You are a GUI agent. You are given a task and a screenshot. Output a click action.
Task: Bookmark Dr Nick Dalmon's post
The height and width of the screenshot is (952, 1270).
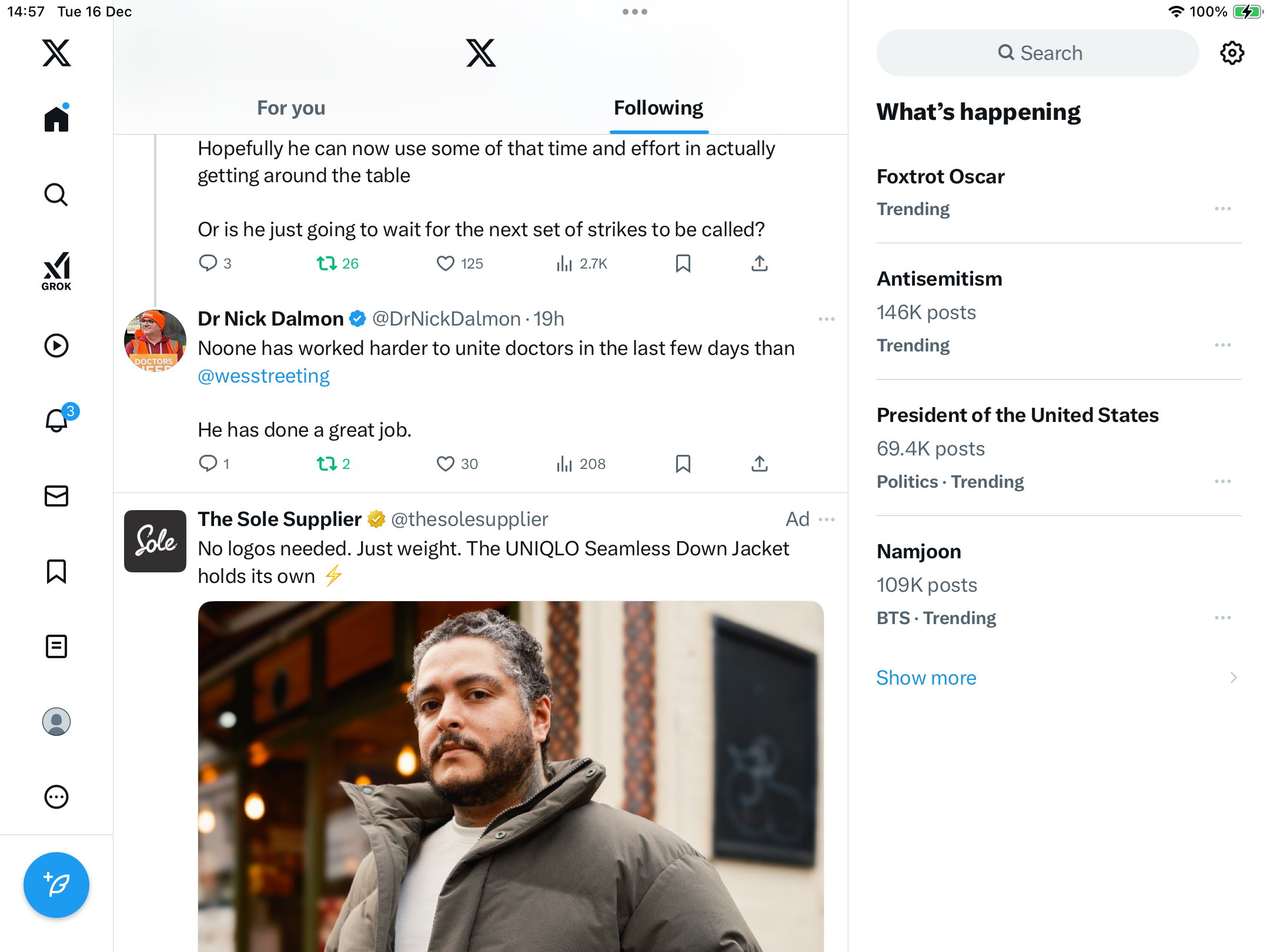(683, 464)
